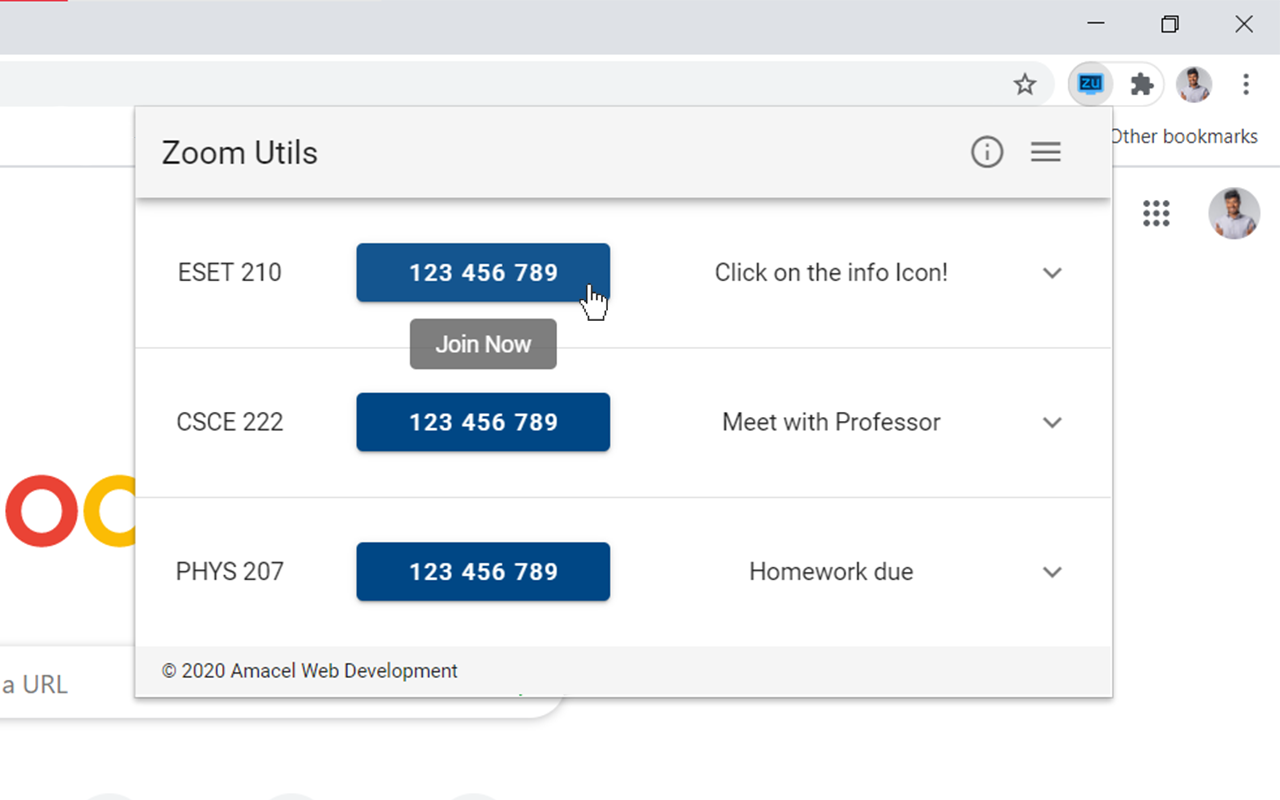The width and height of the screenshot is (1280, 800).
Task: Close the Chrome window
Action: (1244, 24)
